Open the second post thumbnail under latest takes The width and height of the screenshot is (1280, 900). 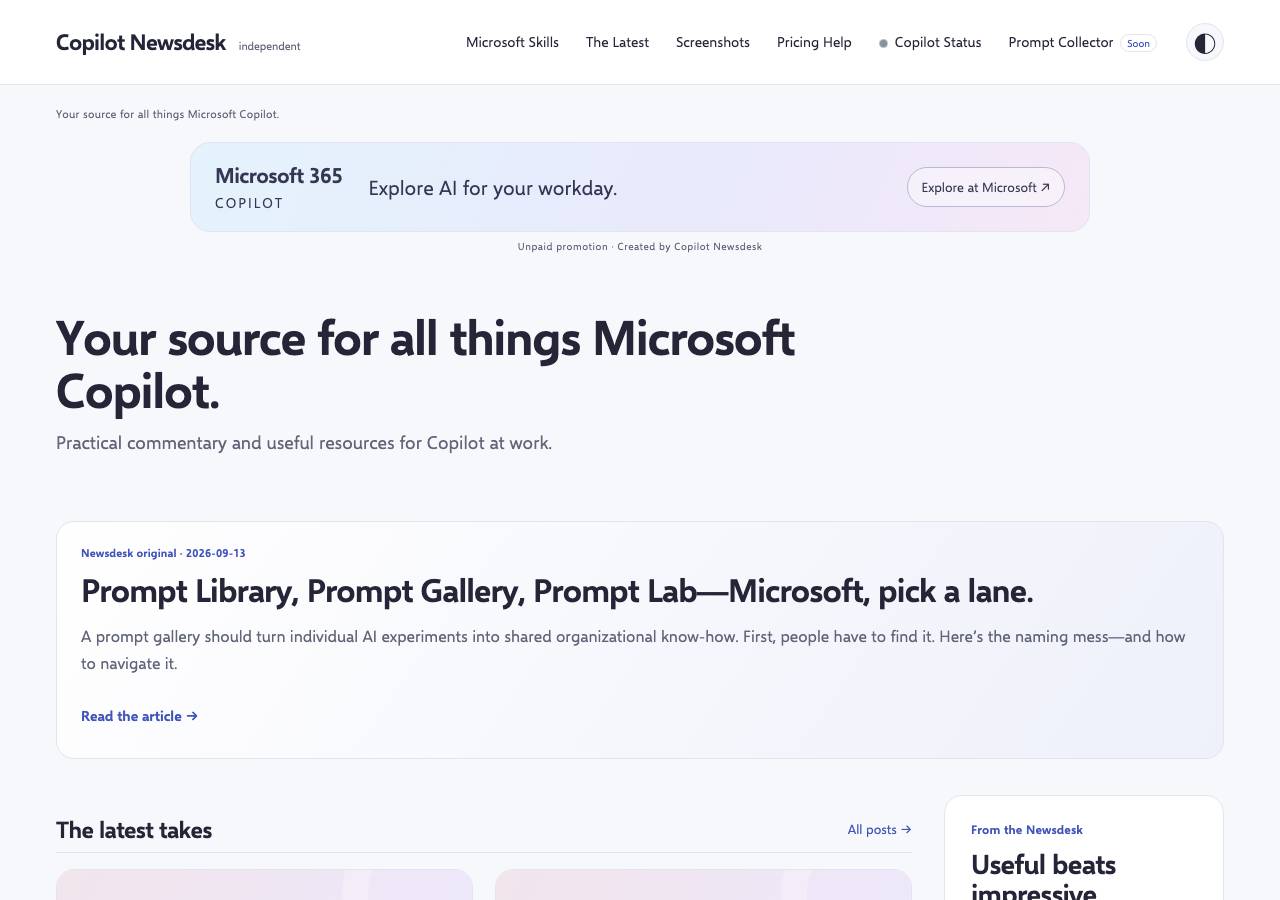(x=703, y=885)
